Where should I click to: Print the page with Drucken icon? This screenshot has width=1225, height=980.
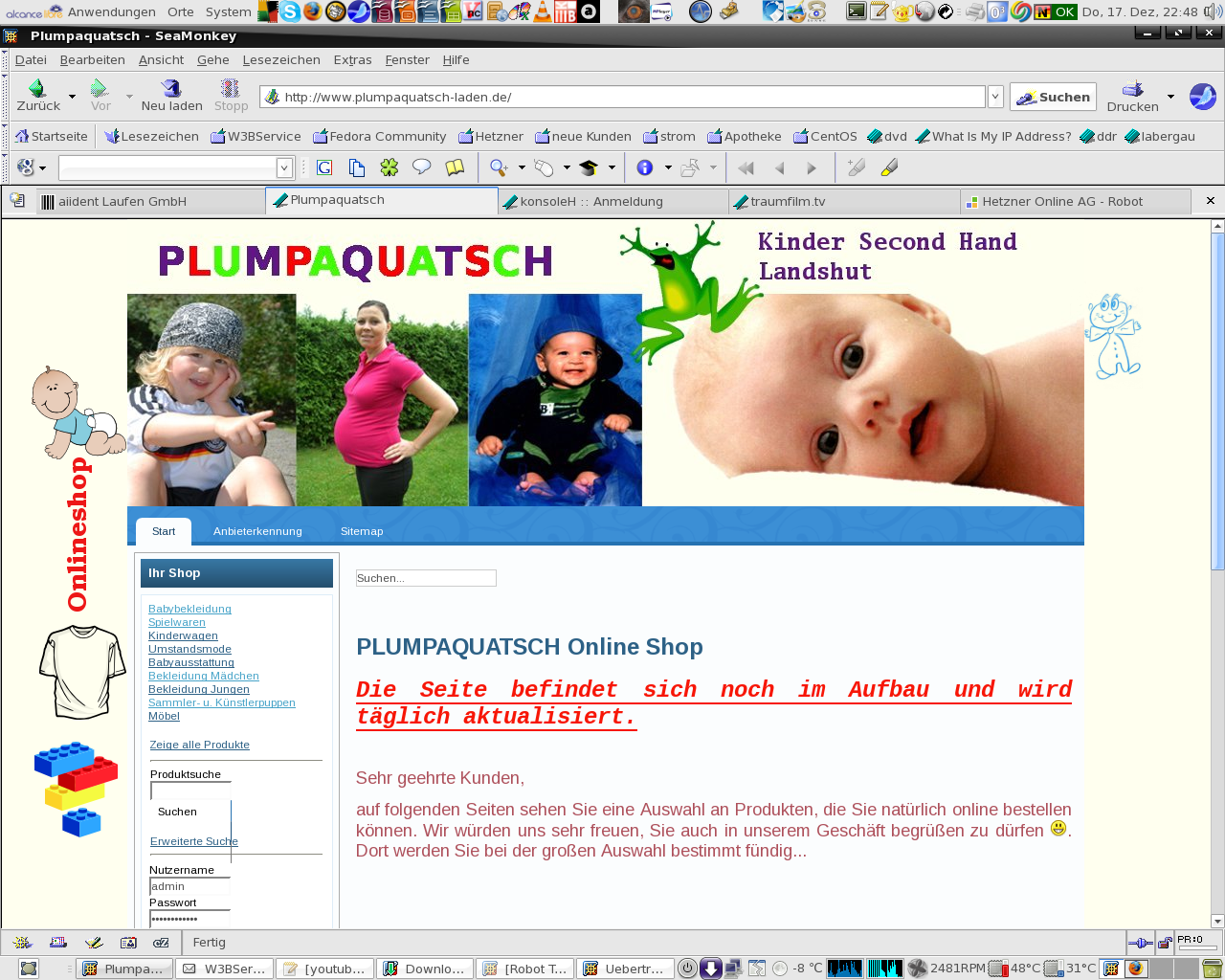(1132, 96)
